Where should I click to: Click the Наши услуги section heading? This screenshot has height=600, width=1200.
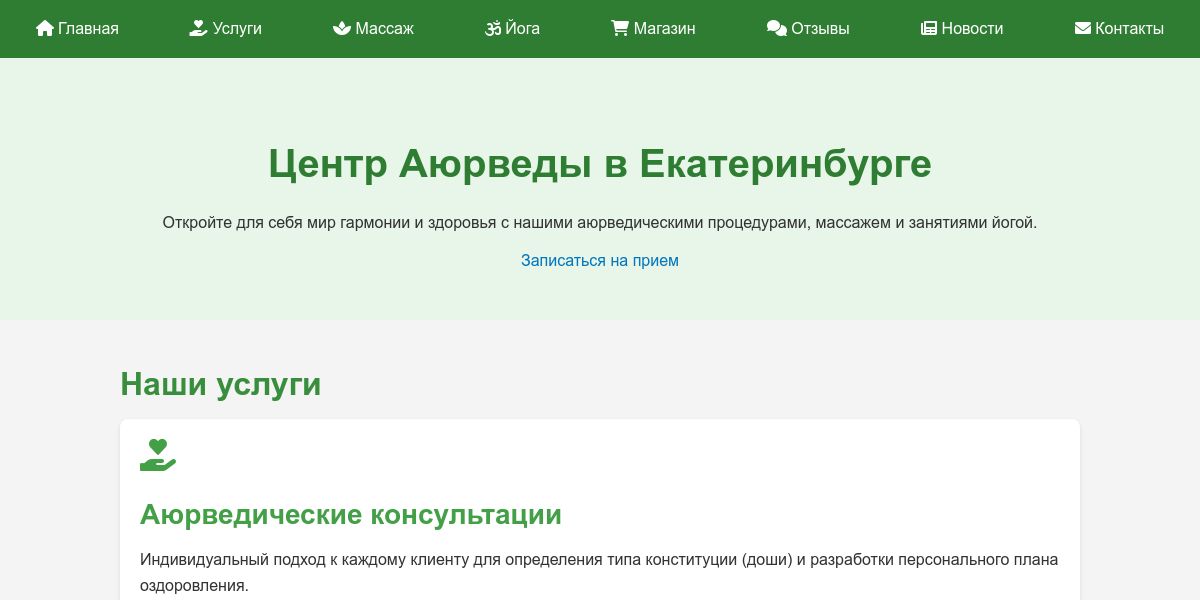point(221,383)
